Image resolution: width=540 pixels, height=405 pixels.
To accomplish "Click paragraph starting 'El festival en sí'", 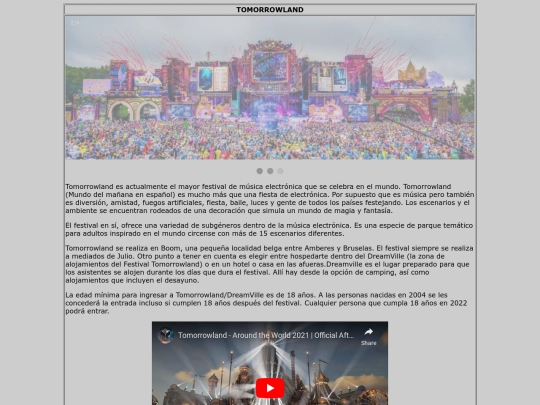I will pos(269,229).
